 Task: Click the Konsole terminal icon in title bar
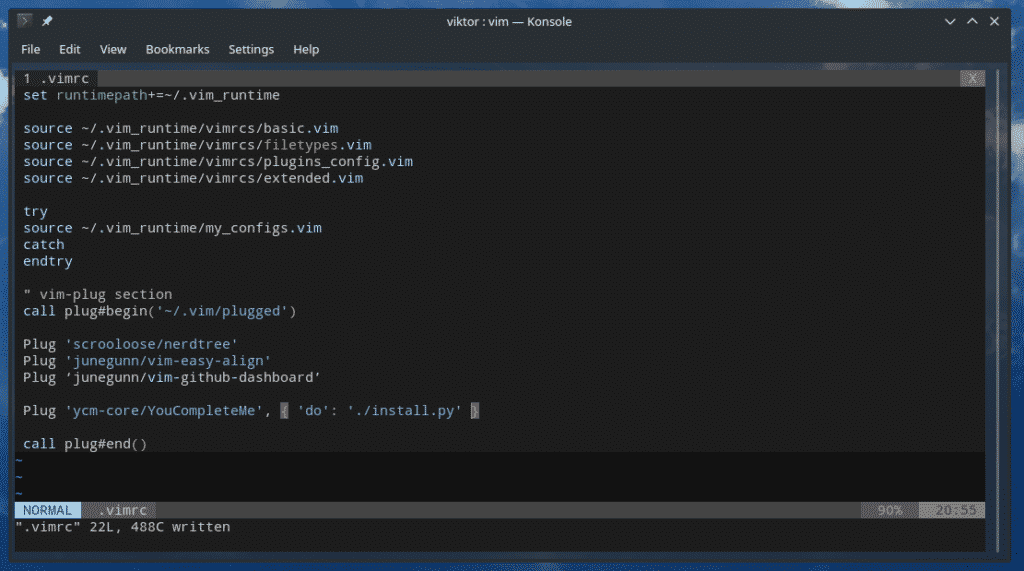click(x=24, y=21)
